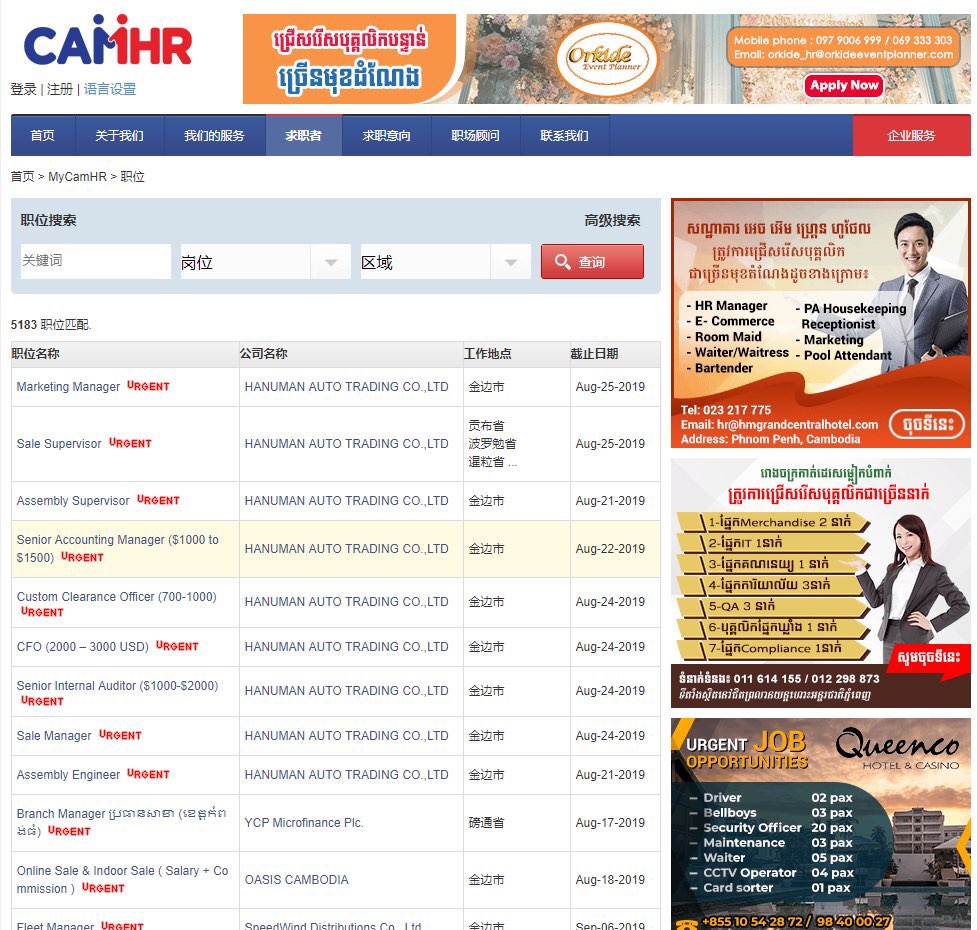Open 职场顾问 menu item

475,135
